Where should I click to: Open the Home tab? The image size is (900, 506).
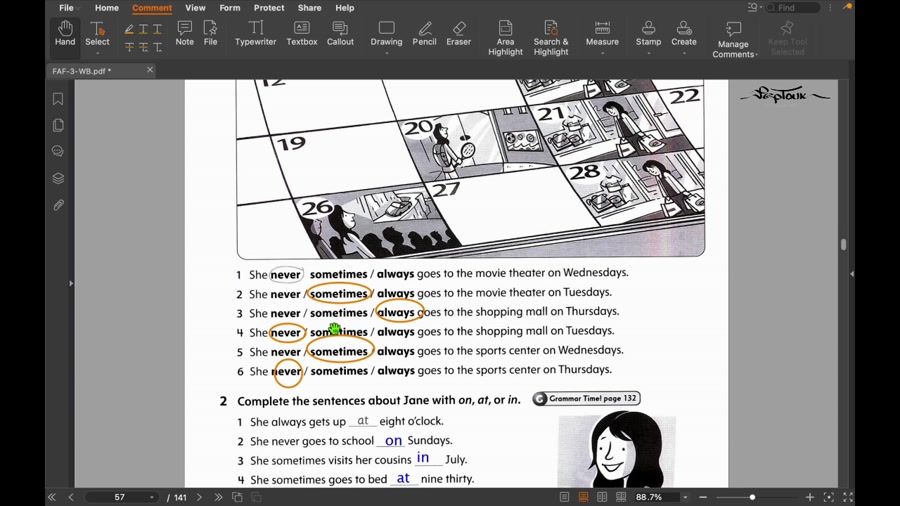[107, 8]
